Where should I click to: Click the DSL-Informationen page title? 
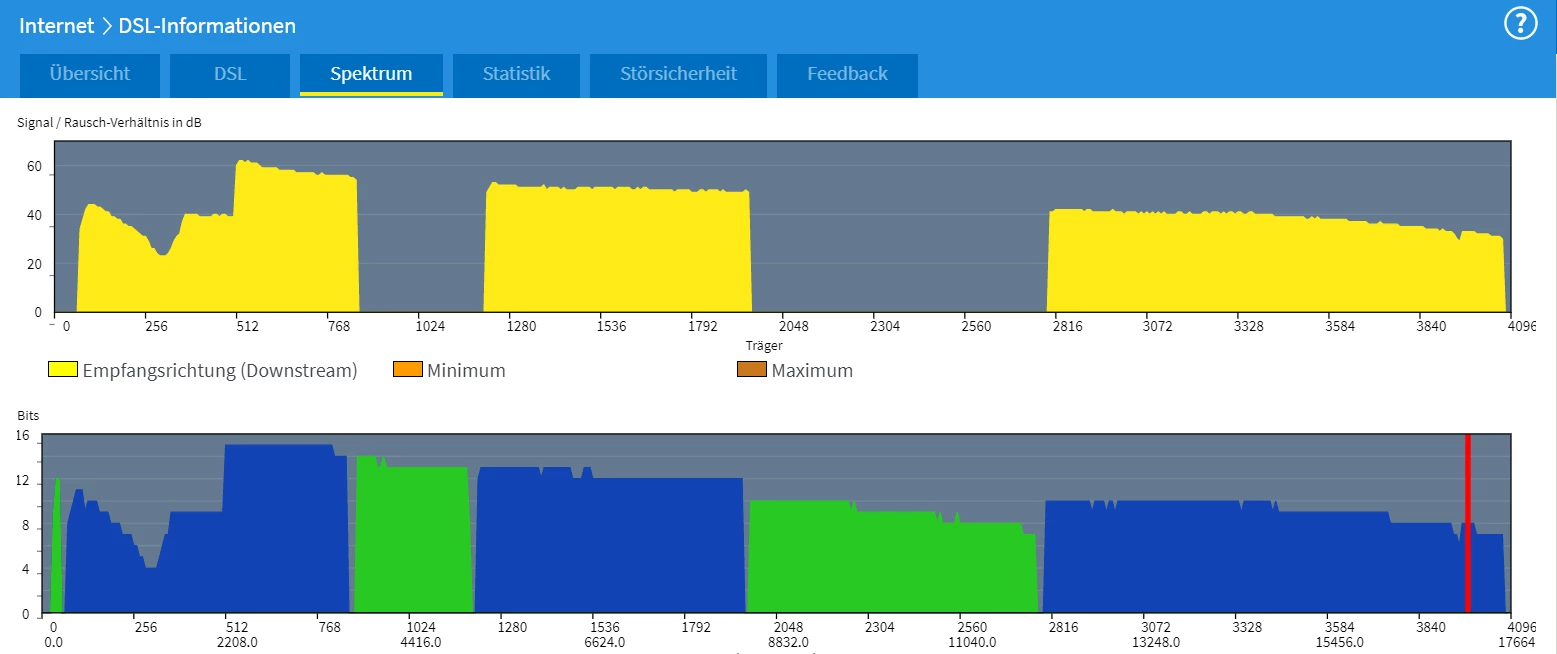207,26
